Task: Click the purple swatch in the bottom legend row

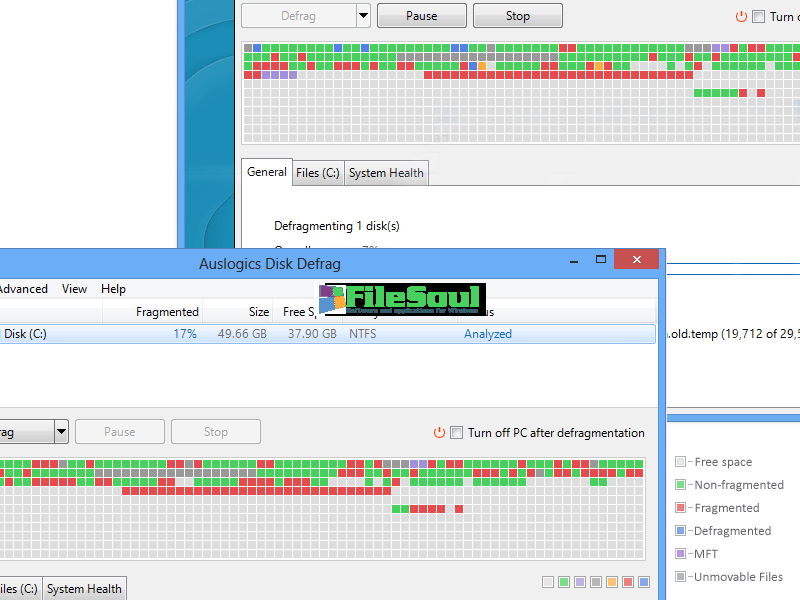Action: pyautogui.click(x=580, y=582)
